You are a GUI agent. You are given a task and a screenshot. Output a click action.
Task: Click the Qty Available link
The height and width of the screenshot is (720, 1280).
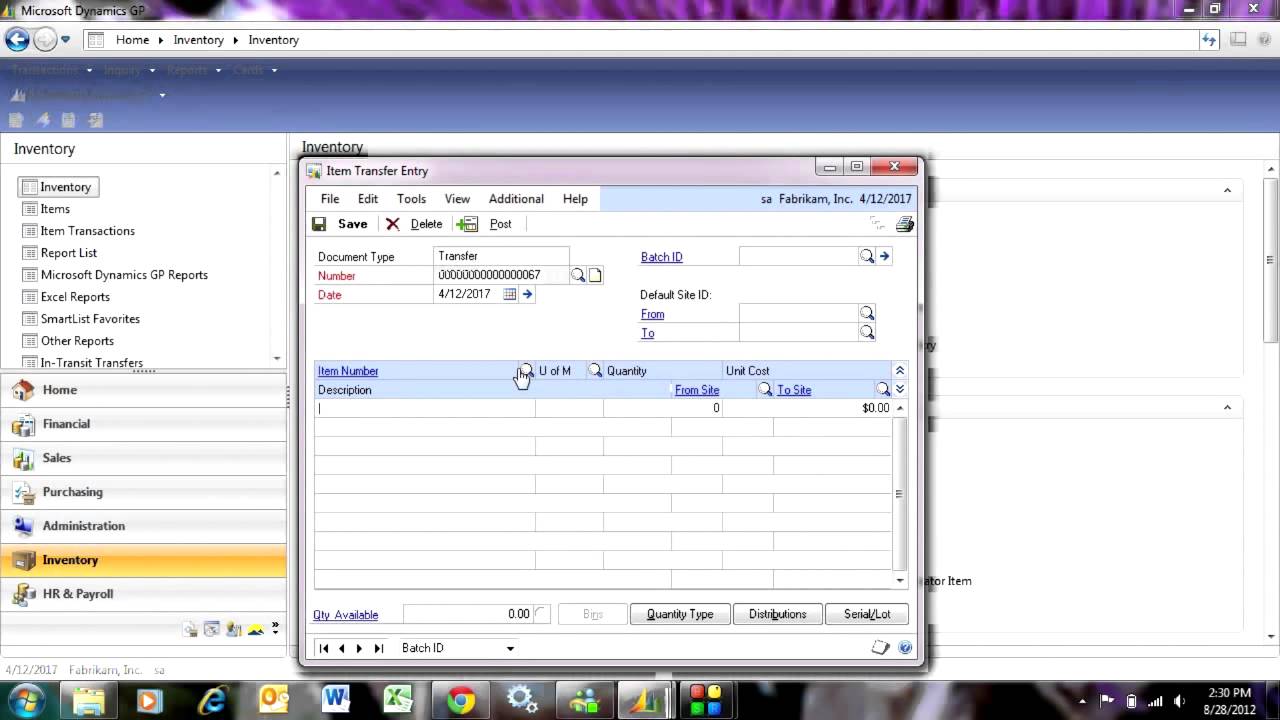point(346,615)
